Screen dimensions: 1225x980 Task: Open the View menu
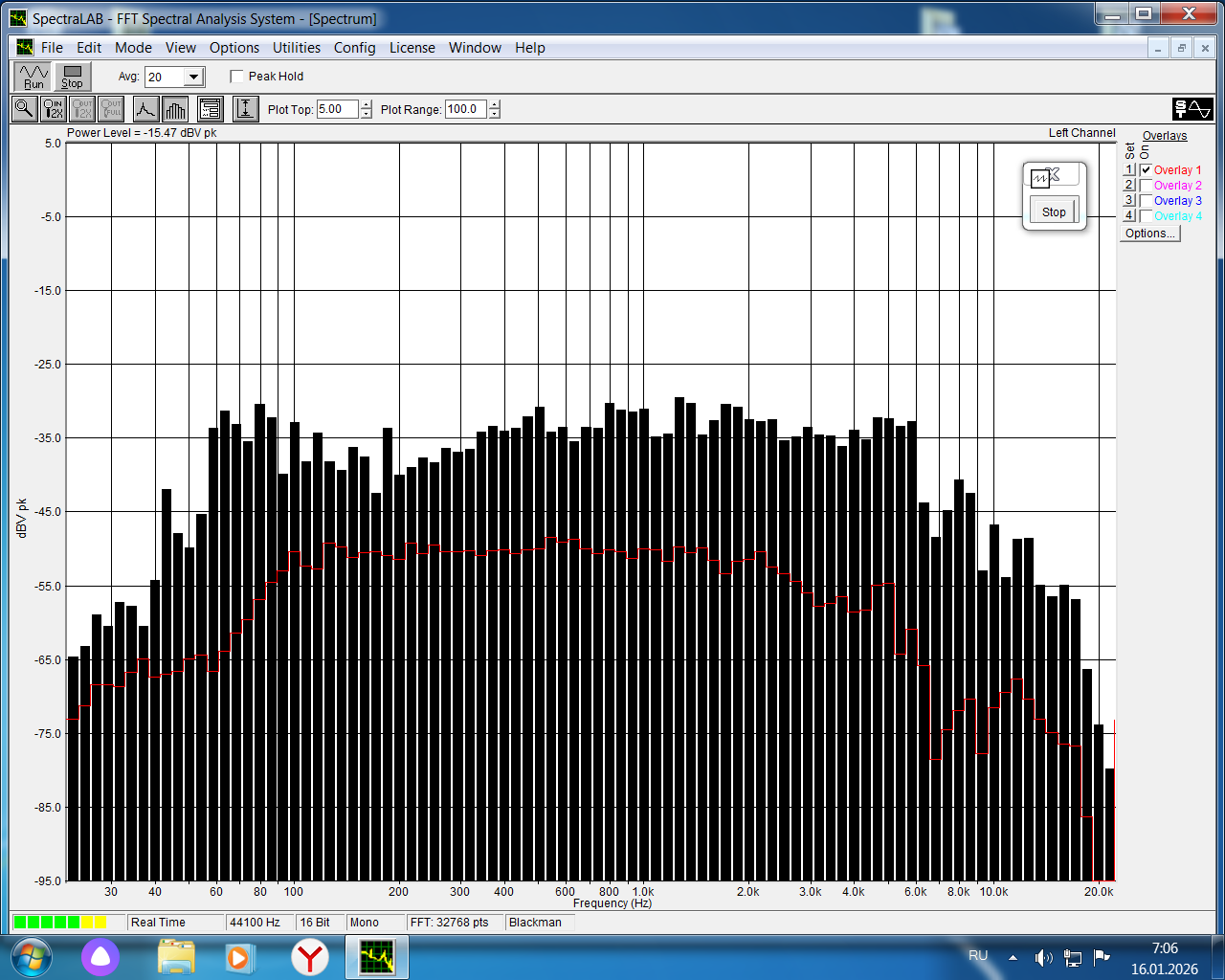pos(181,48)
